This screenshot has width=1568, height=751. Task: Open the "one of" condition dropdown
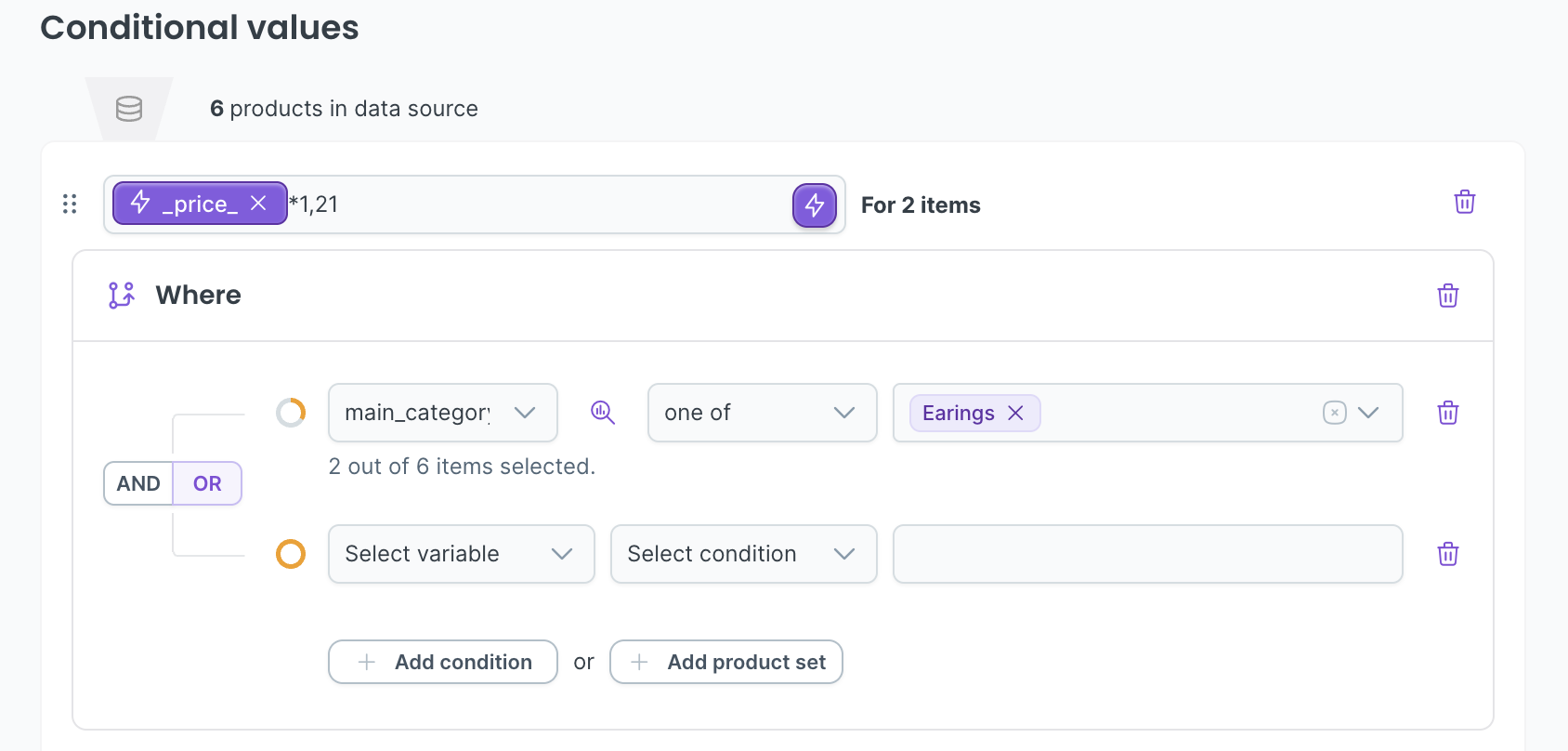762,413
